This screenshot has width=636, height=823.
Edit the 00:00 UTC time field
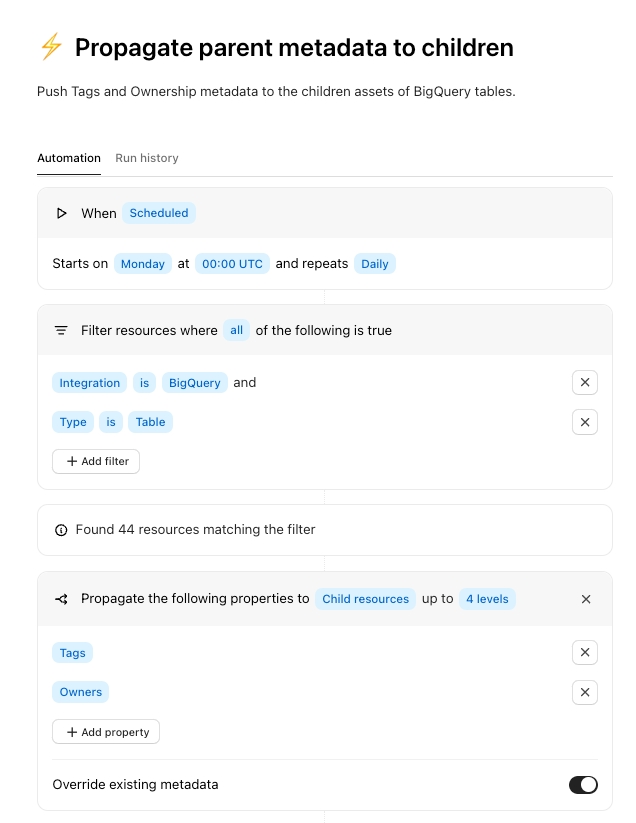pyautogui.click(x=232, y=264)
